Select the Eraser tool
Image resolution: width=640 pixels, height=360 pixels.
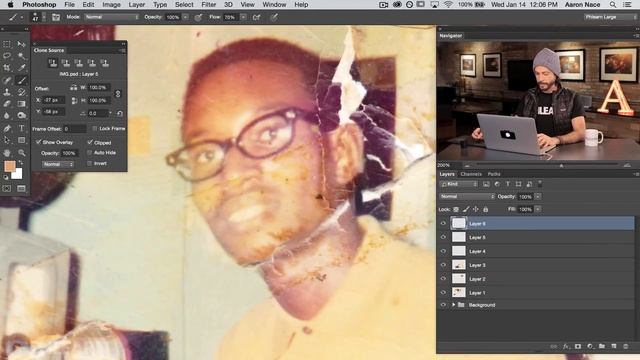pyautogui.click(x=7, y=104)
